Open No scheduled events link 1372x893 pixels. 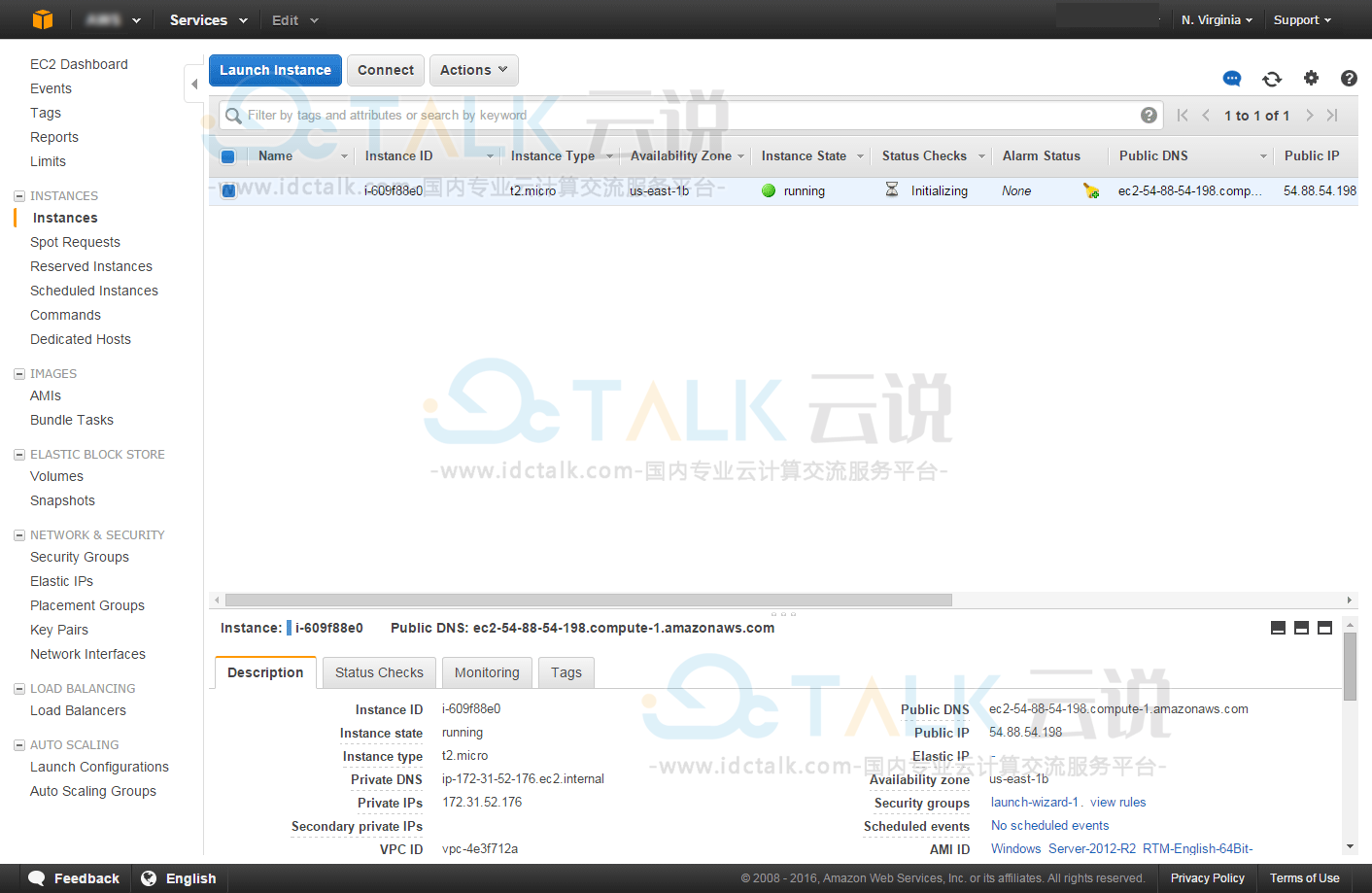[x=1049, y=826]
